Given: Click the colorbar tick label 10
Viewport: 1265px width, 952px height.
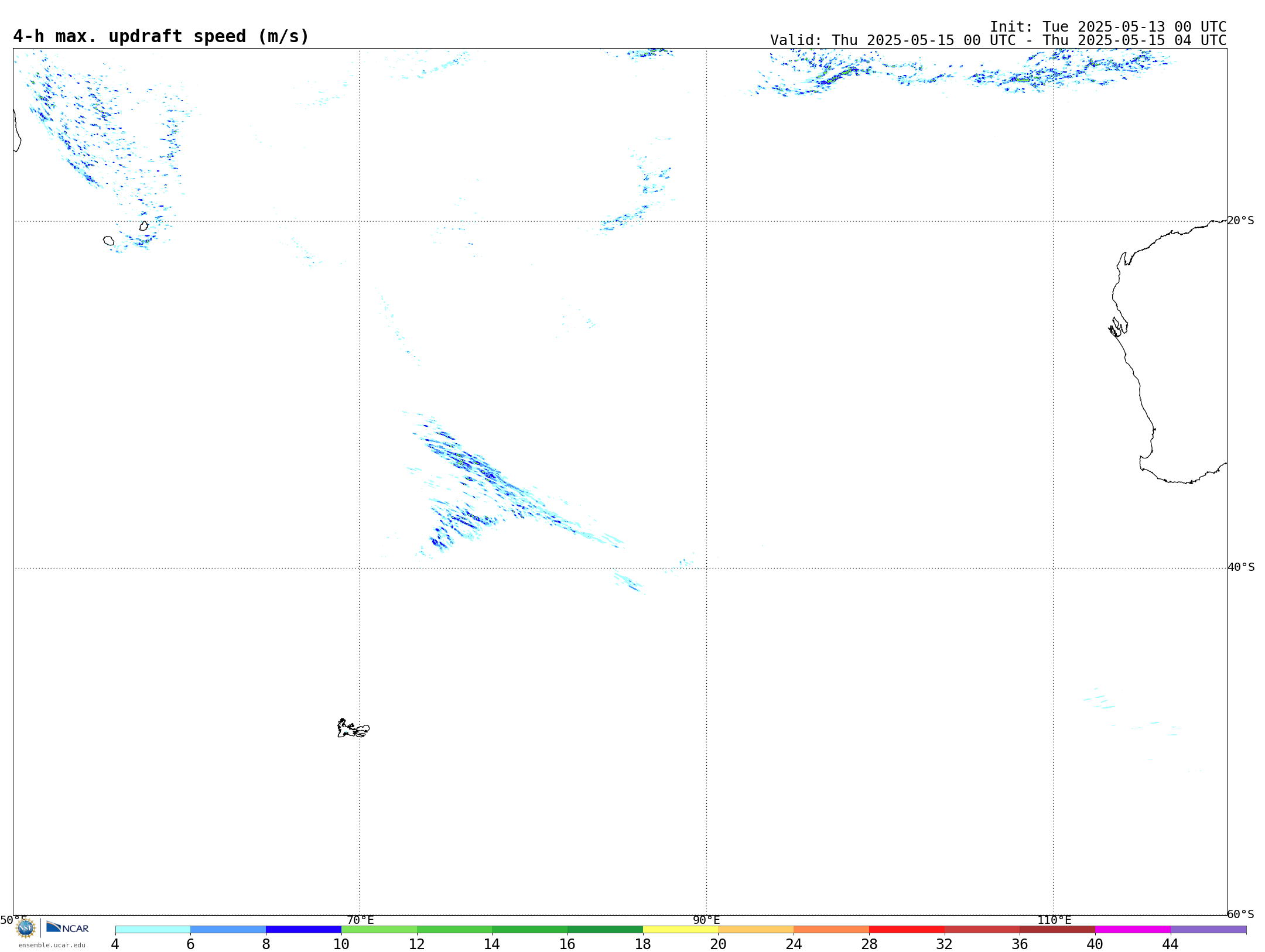Looking at the screenshot, I should (x=341, y=944).
